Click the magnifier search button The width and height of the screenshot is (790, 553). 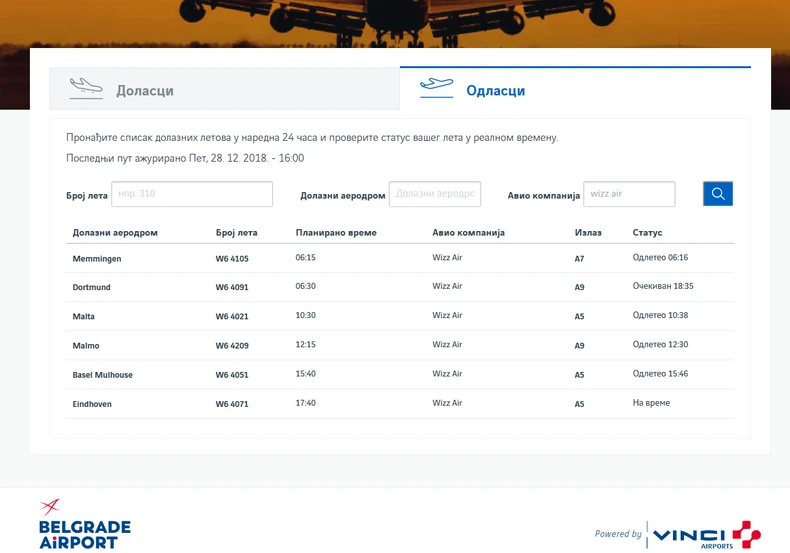point(718,194)
